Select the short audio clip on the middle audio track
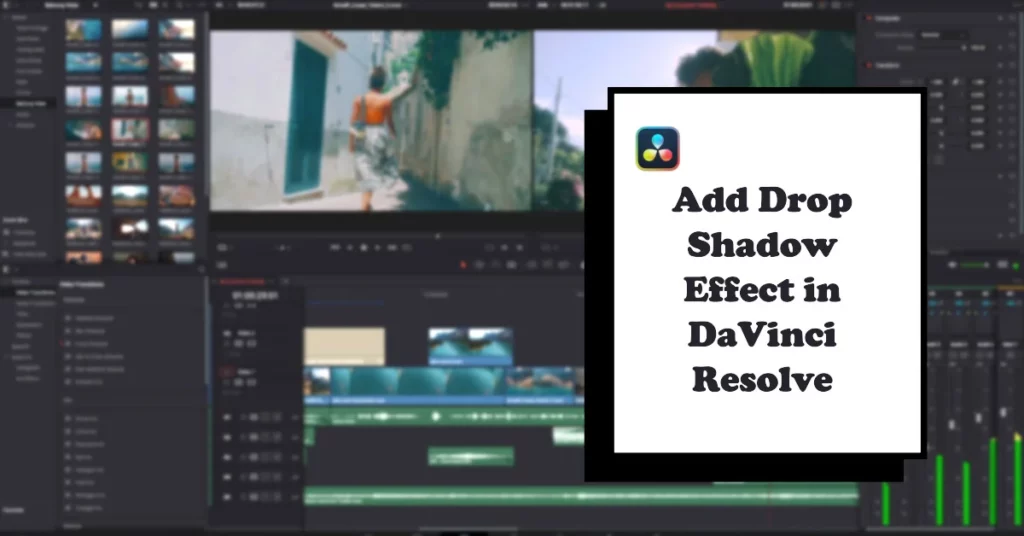The image size is (1024, 536). point(470,456)
